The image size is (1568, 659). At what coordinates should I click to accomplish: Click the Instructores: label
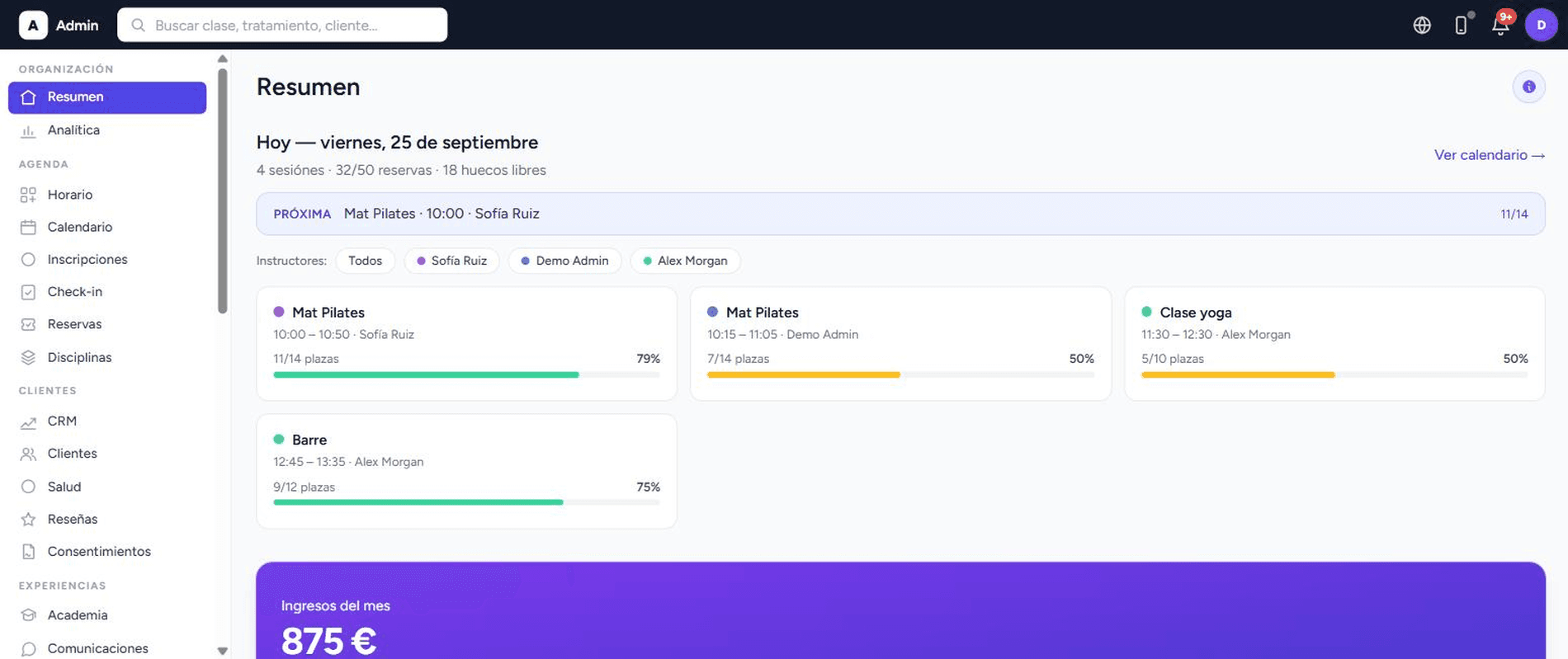coord(291,261)
